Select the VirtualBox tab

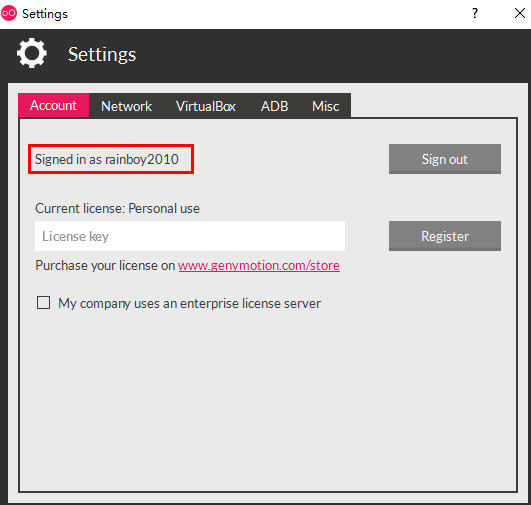click(206, 106)
